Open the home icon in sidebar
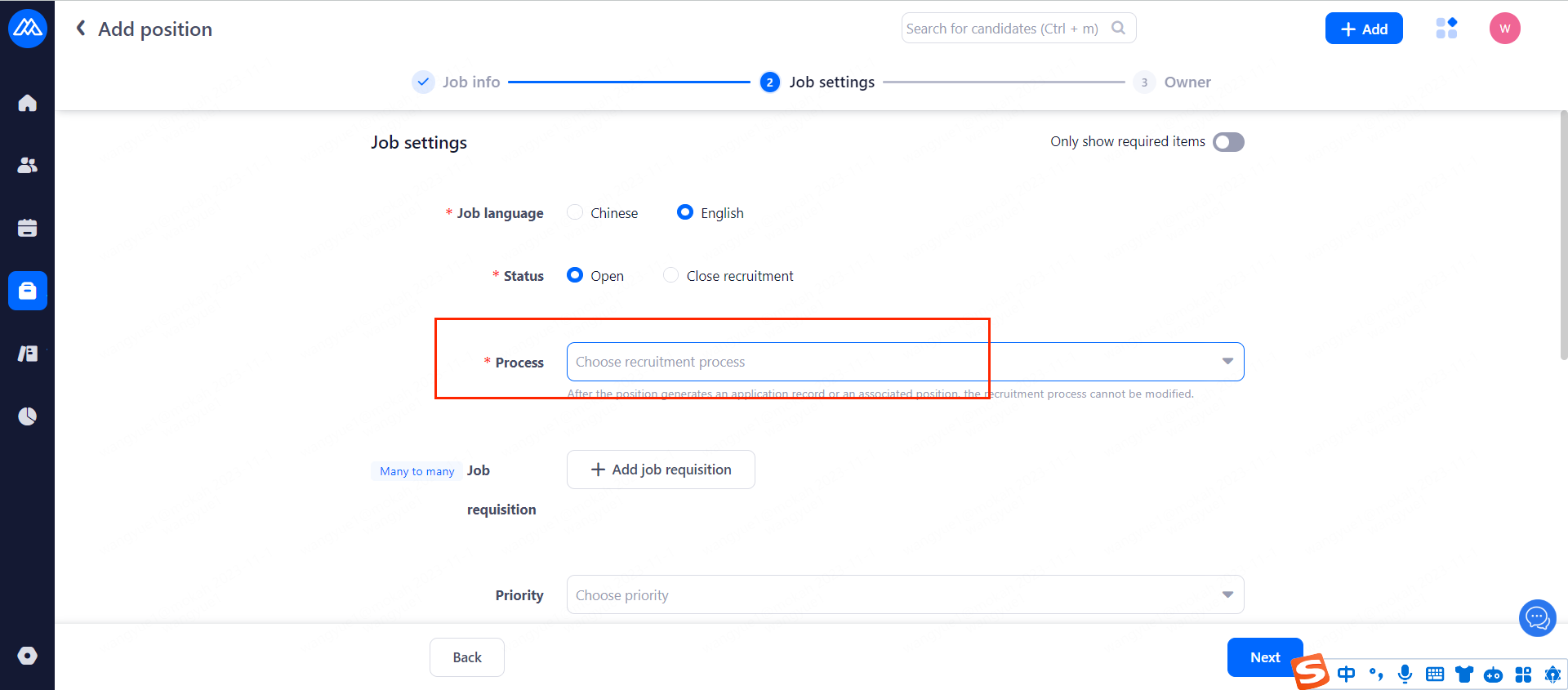This screenshot has width=1568, height=690. [27, 103]
